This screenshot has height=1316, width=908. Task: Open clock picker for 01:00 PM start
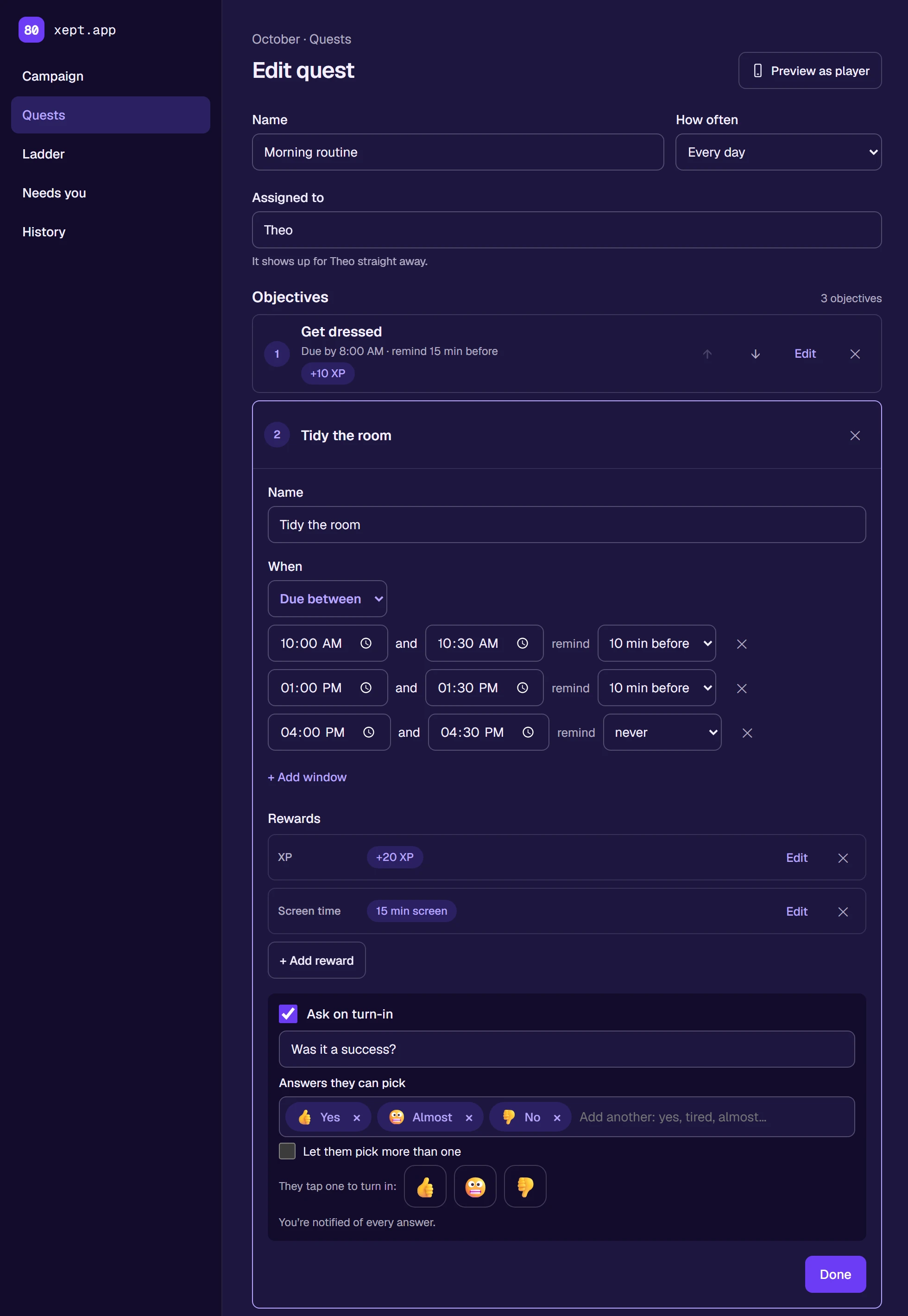click(x=366, y=688)
